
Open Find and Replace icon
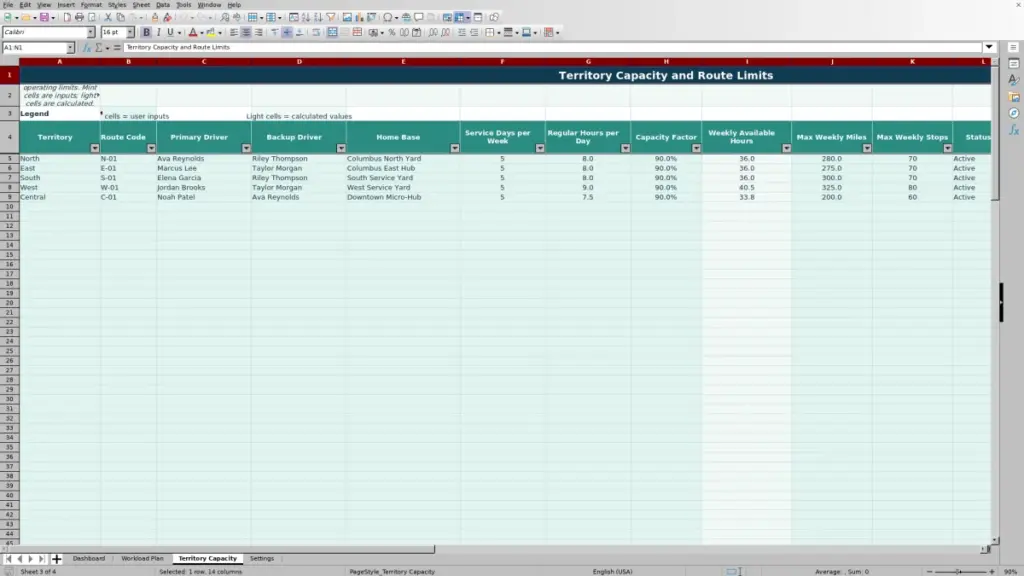pos(225,17)
